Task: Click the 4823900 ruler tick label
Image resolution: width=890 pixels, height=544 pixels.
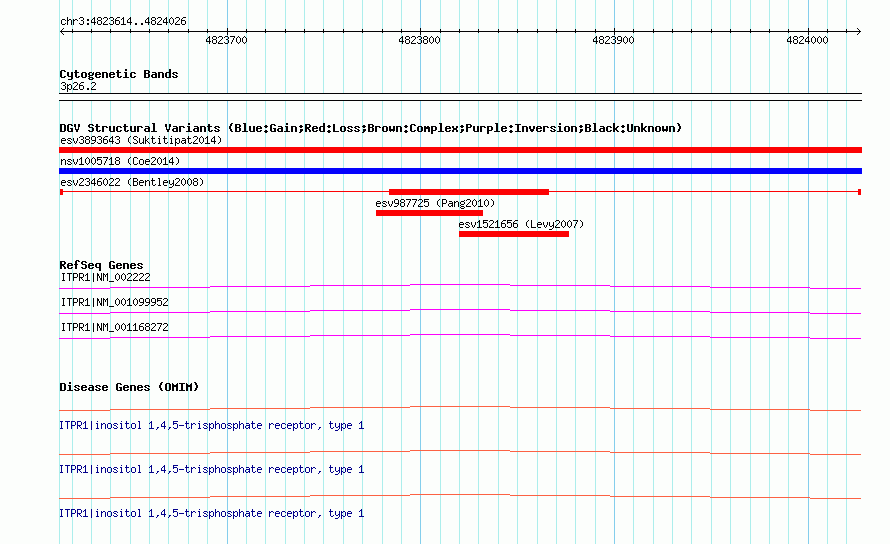Action: [613, 40]
